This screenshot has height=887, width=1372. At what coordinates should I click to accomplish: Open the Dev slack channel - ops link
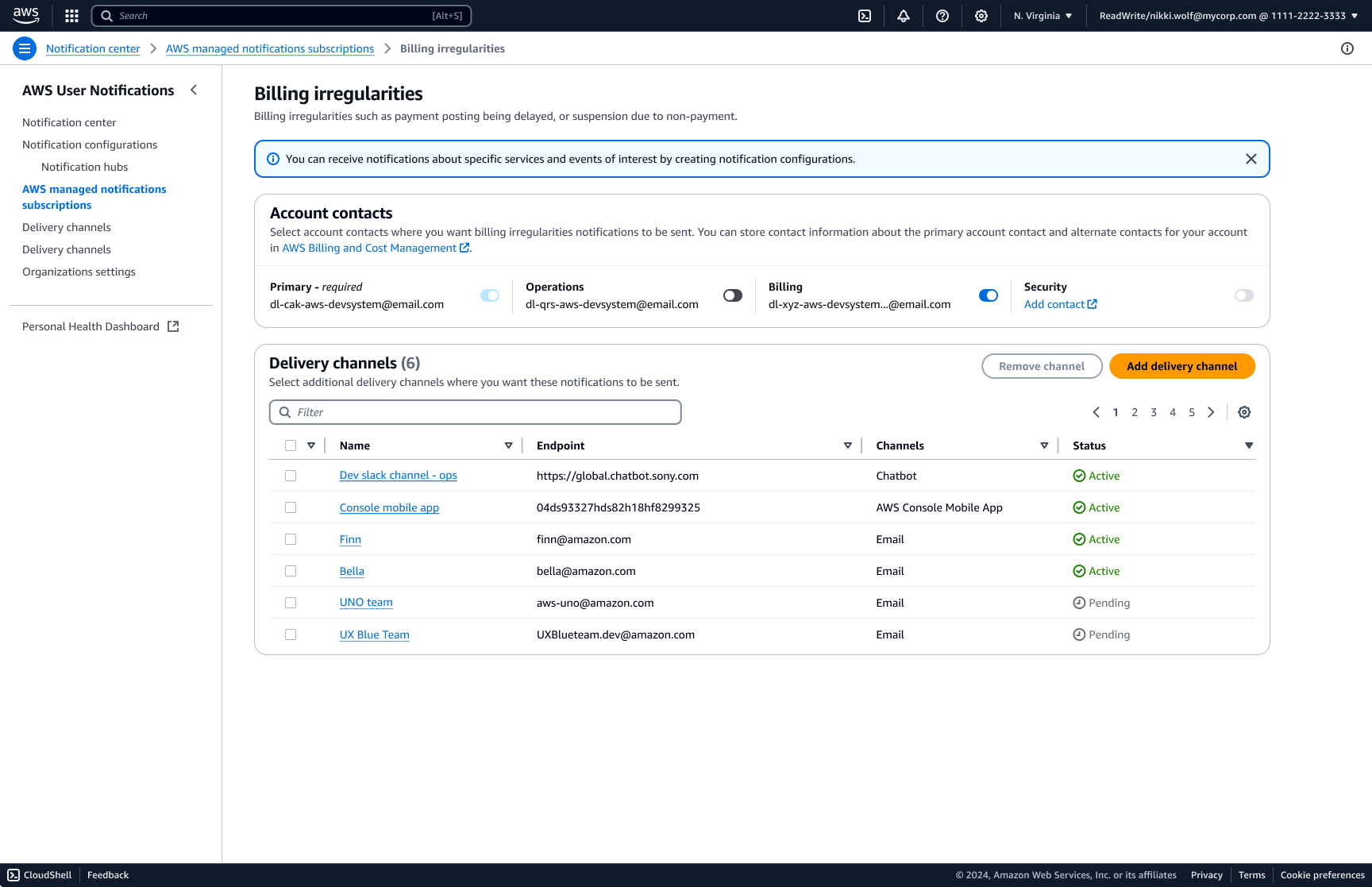pos(399,476)
